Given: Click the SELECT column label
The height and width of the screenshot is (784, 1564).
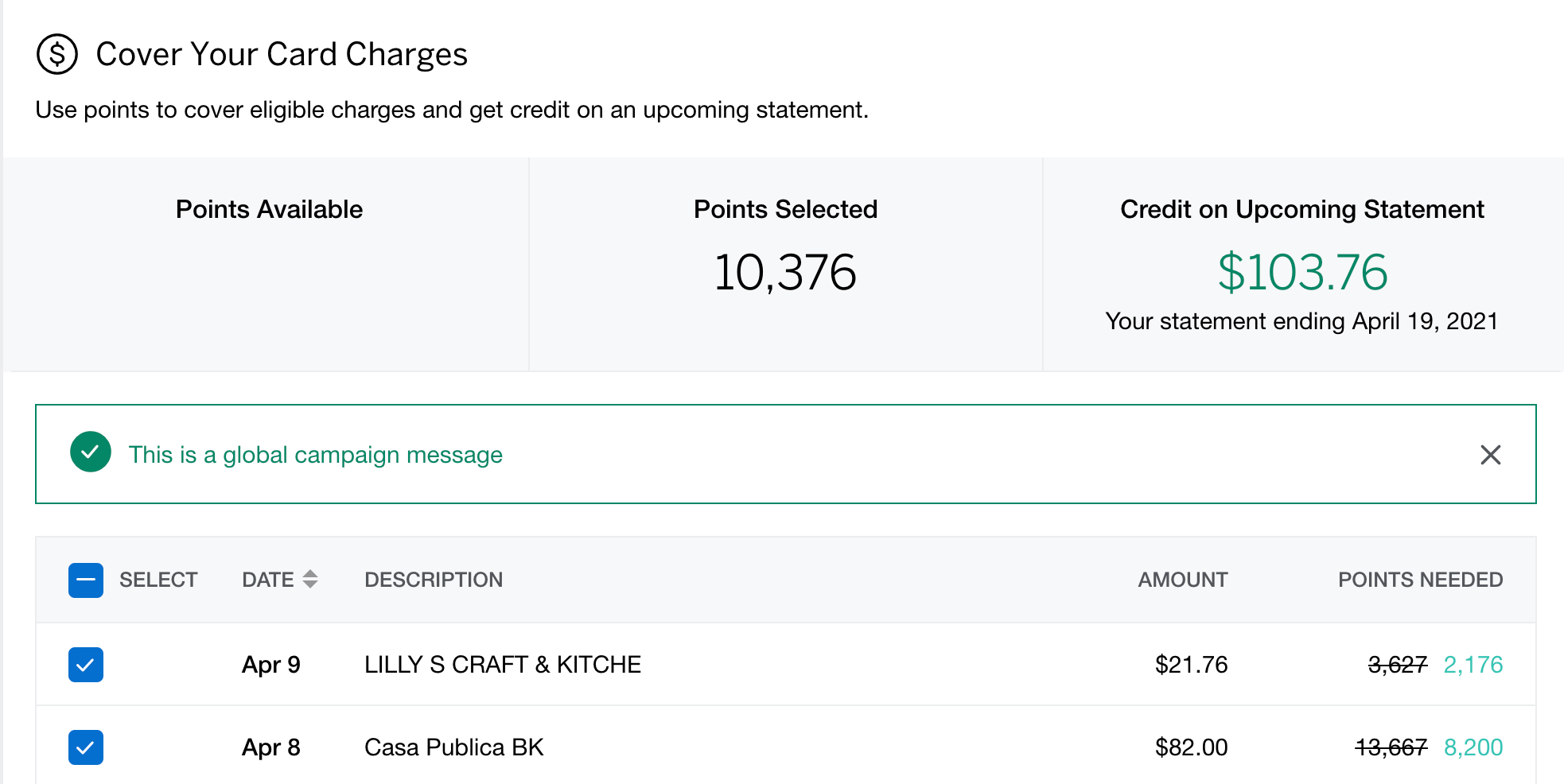Looking at the screenshot, I should click(x=158, y=580).
